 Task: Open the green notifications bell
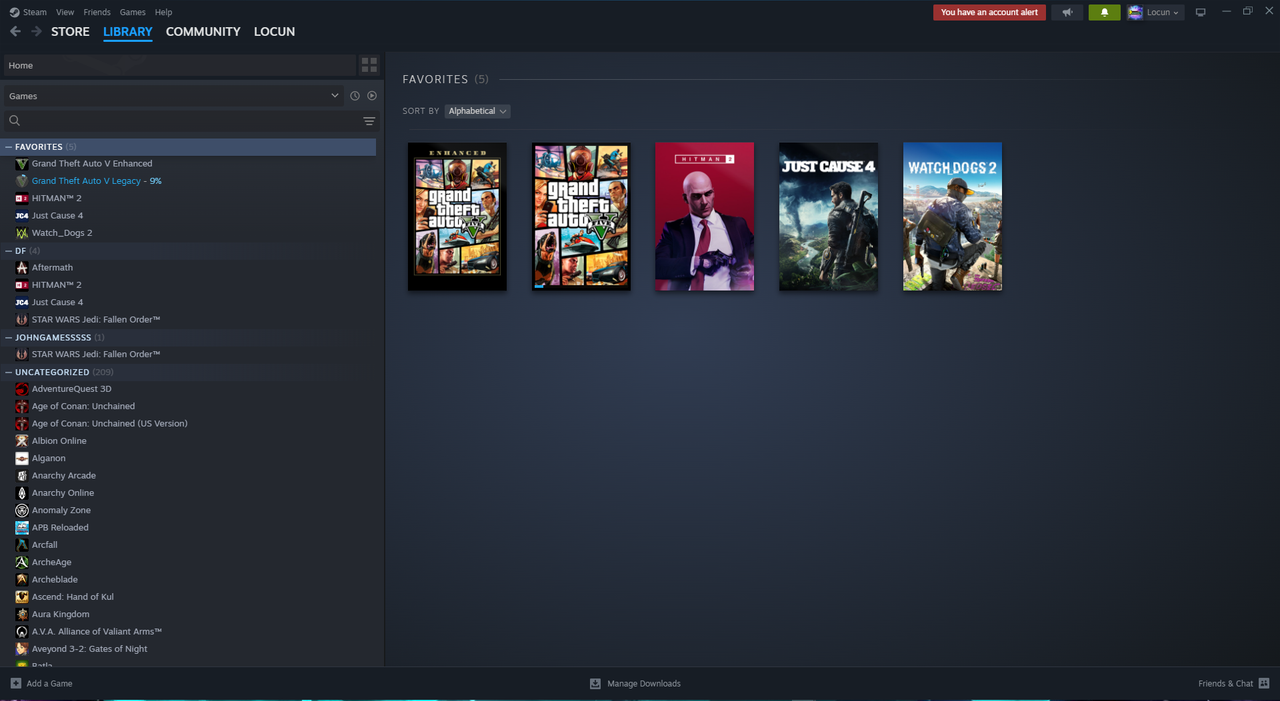1104,12
